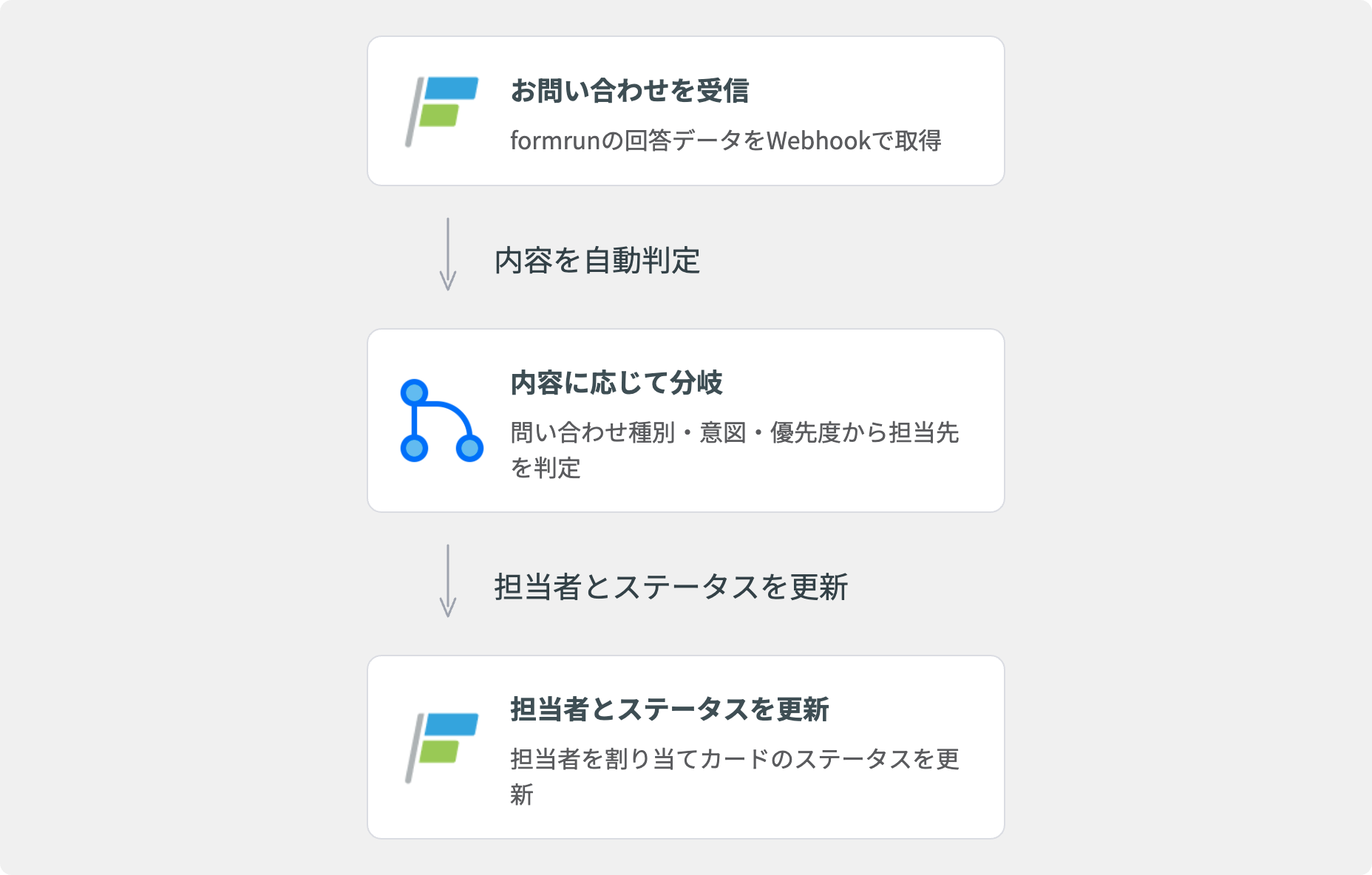
Task: Open the branching workflow step card
Action: (x=686, y=421)
